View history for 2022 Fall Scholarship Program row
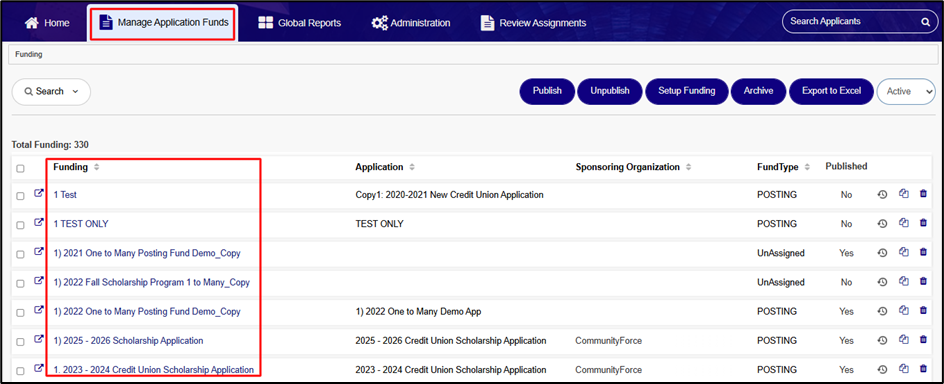The image size is (944, 384). point(882,282)
